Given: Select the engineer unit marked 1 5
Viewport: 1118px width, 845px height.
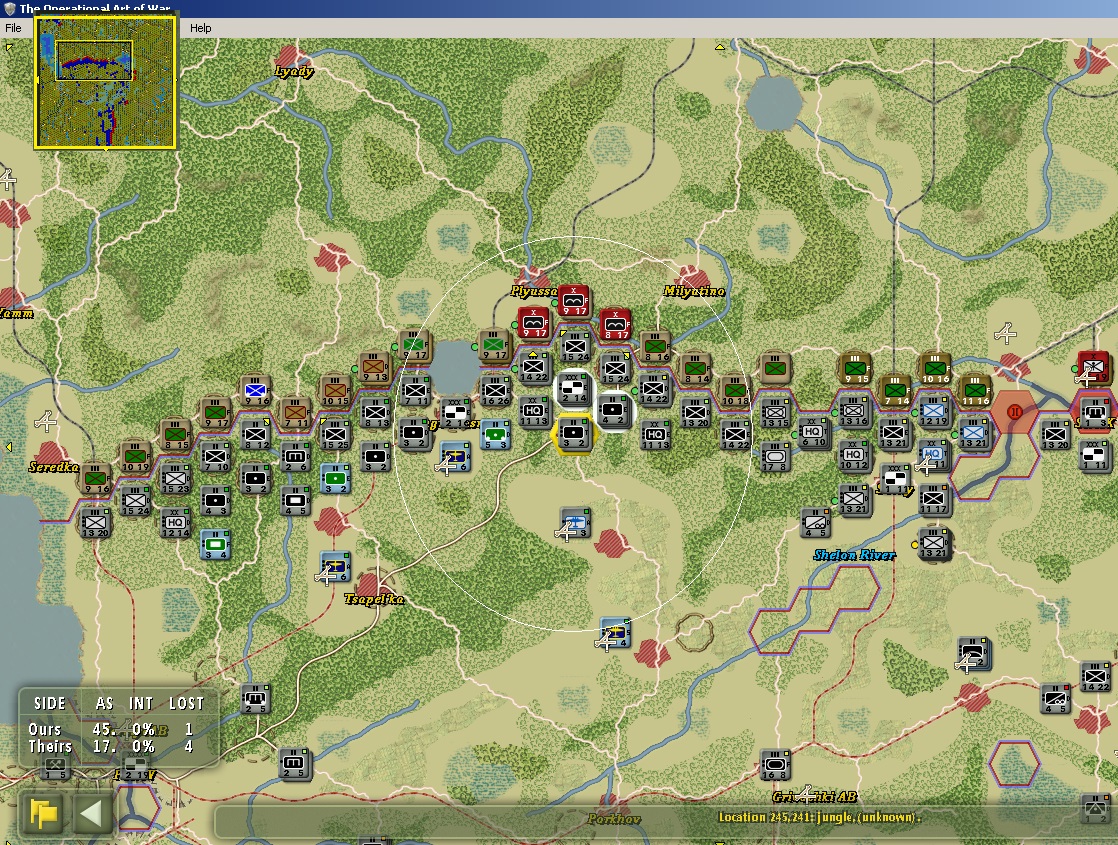Looking at the screenshot, I should pyautogui.click(x=56, y=769).
